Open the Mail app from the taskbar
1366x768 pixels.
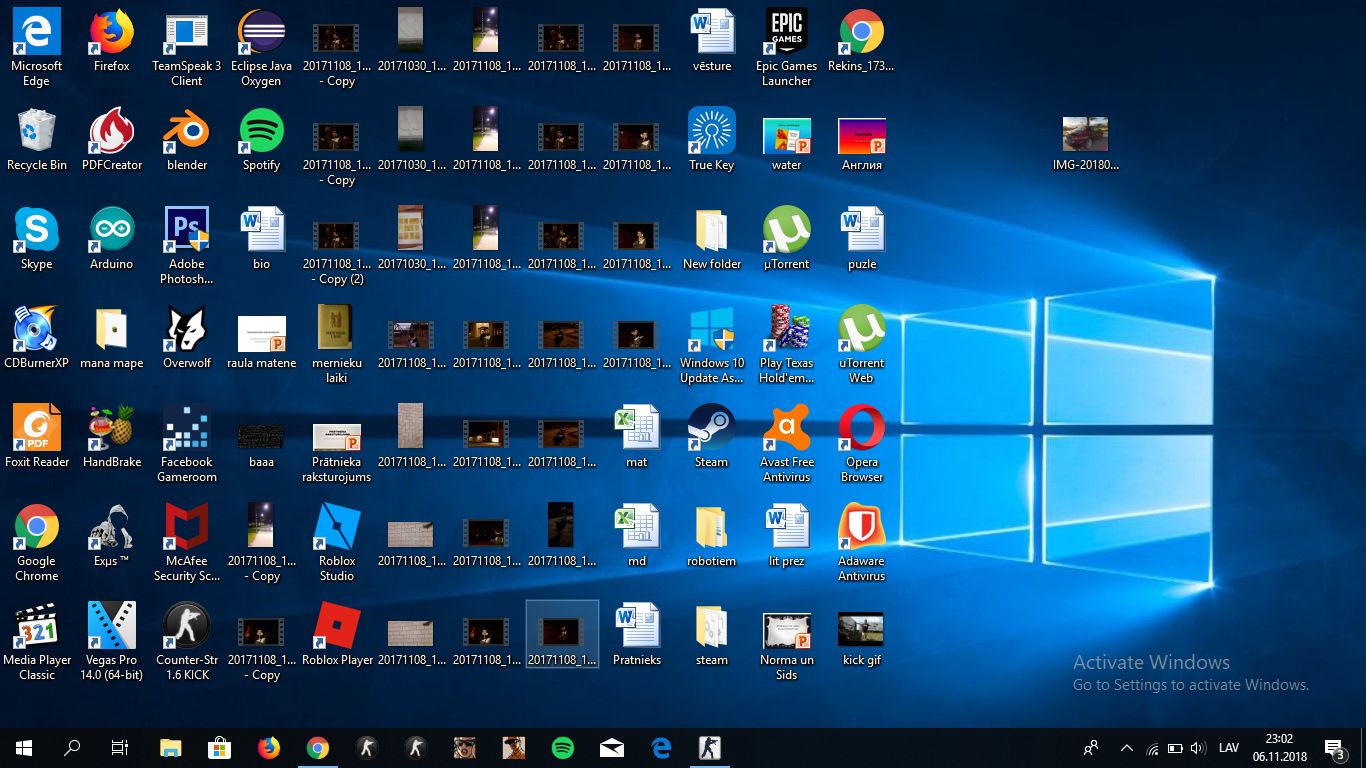coord(612,747)
